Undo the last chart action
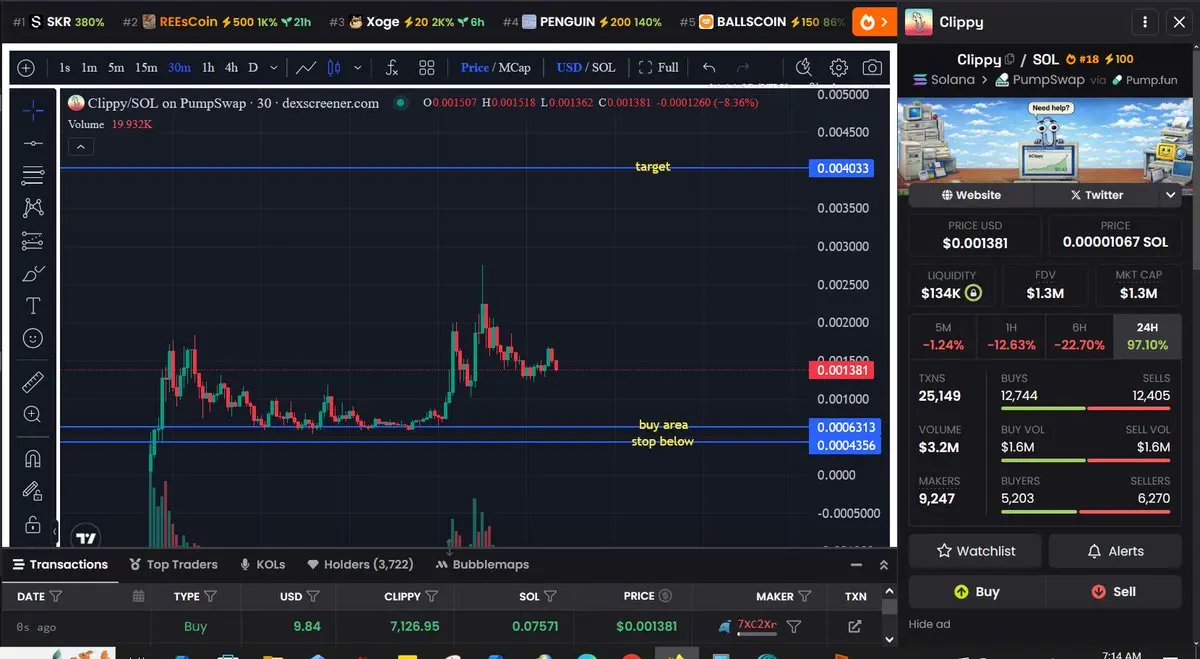 pos(709,68)
